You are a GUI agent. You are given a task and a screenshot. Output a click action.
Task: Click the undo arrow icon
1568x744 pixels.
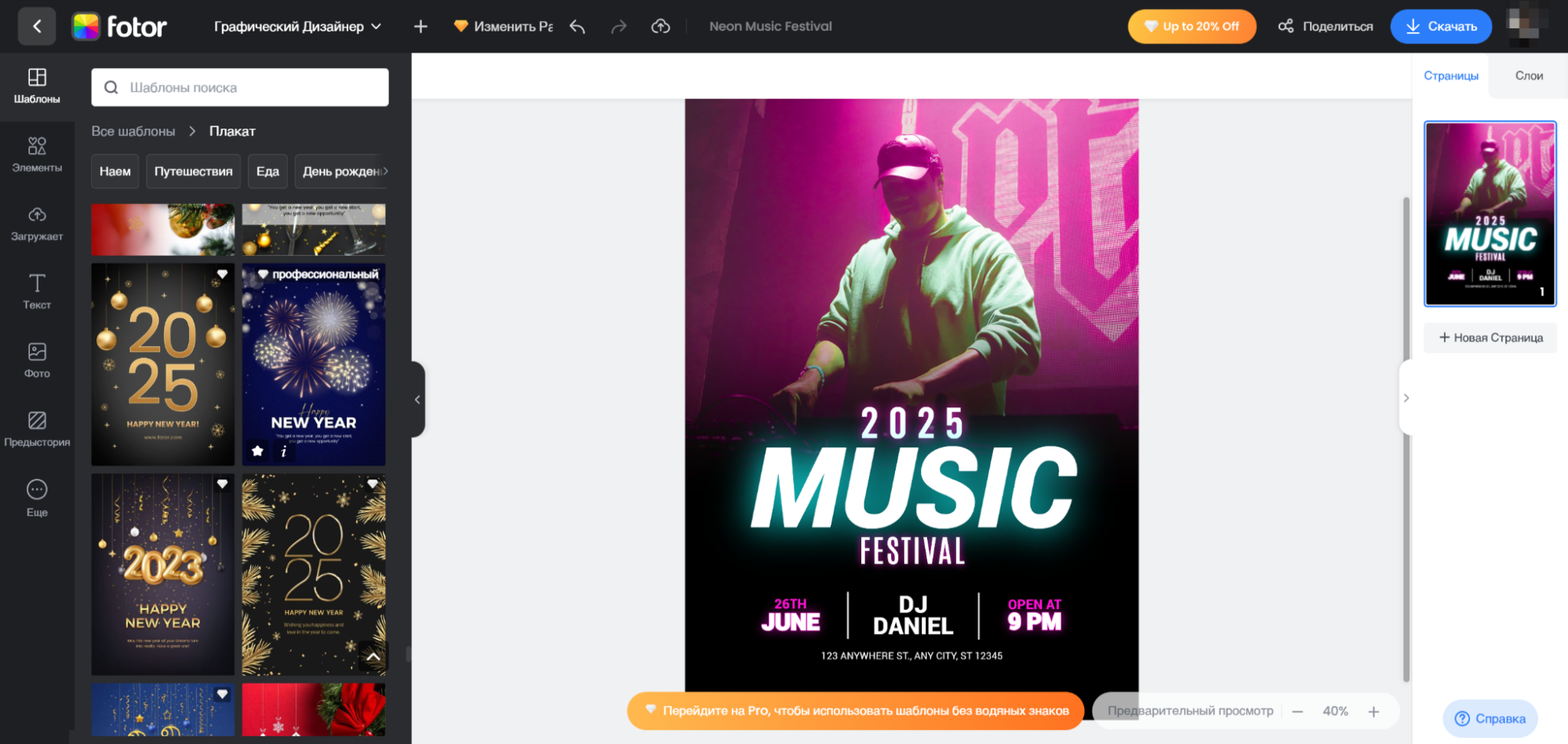[x=577, y=27]
